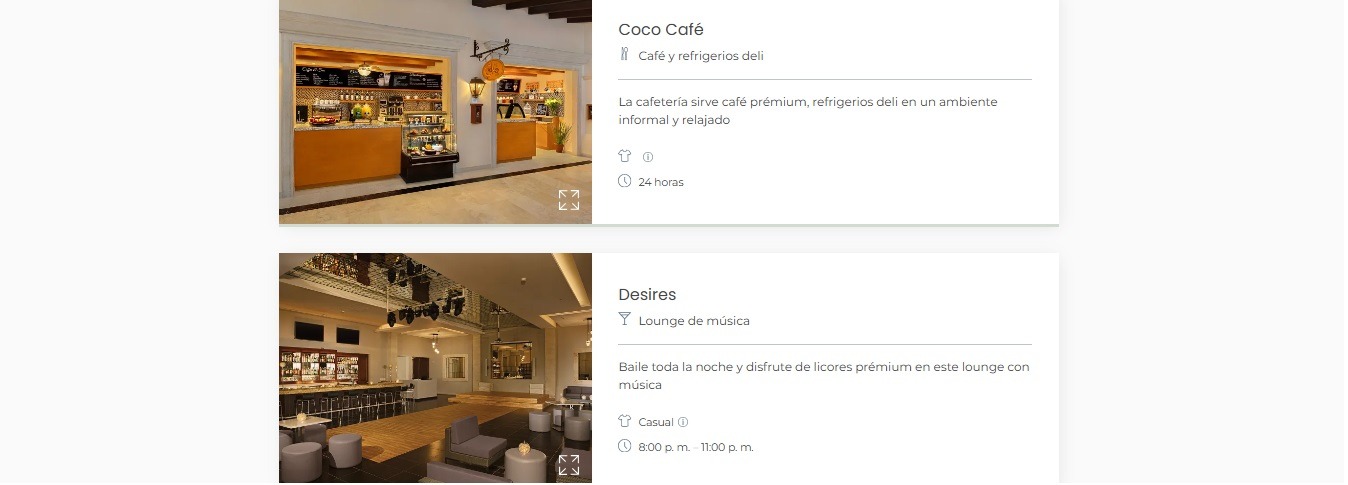1348x485 pixels.
Task: Click the Coco Café interior image
Action: click(435, 112)
